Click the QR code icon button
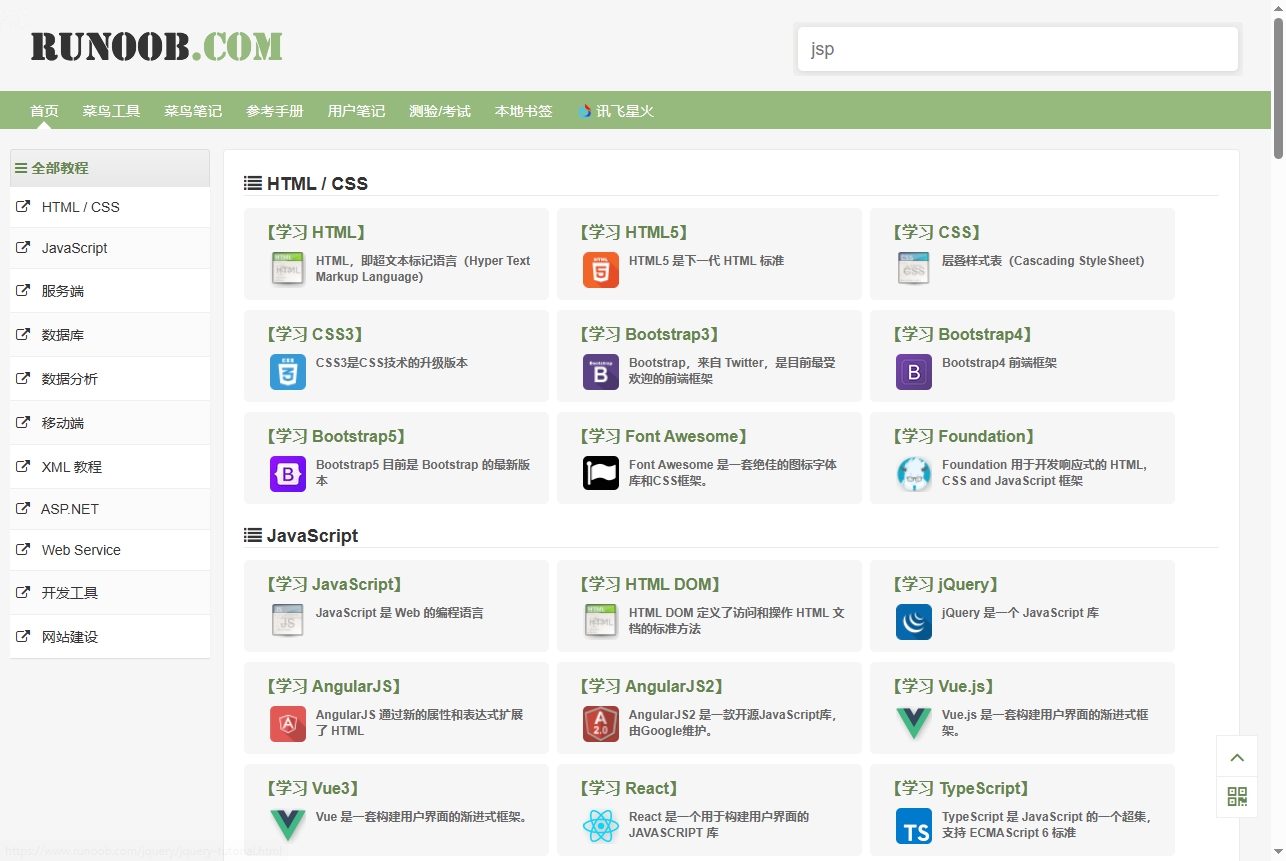Viewport: 1286px width, 861px height. [1237, 797]
